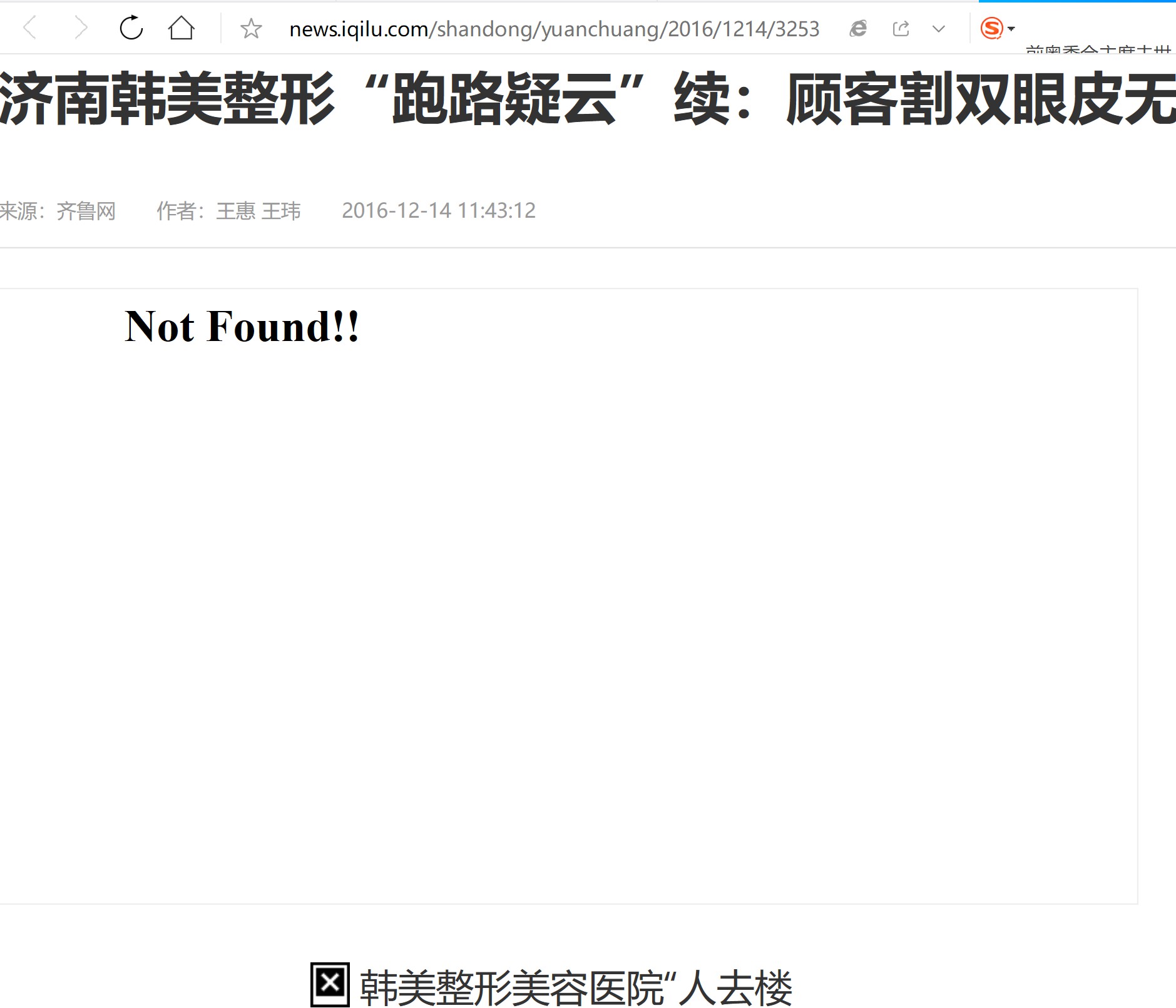Click the article headline 济南韩美整形
This screenshot has height=1008, width=1176.
(588, 98)
